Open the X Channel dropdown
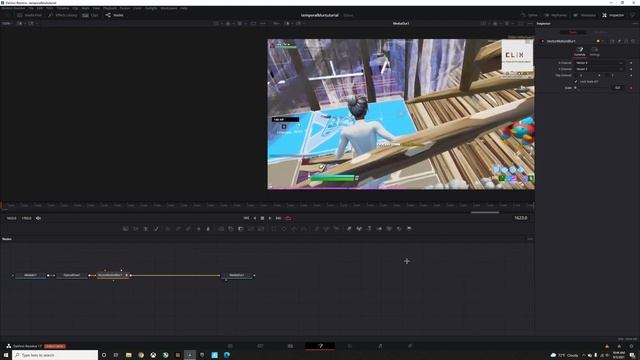Screen dimensions: 640x360 tap(599, 63)
